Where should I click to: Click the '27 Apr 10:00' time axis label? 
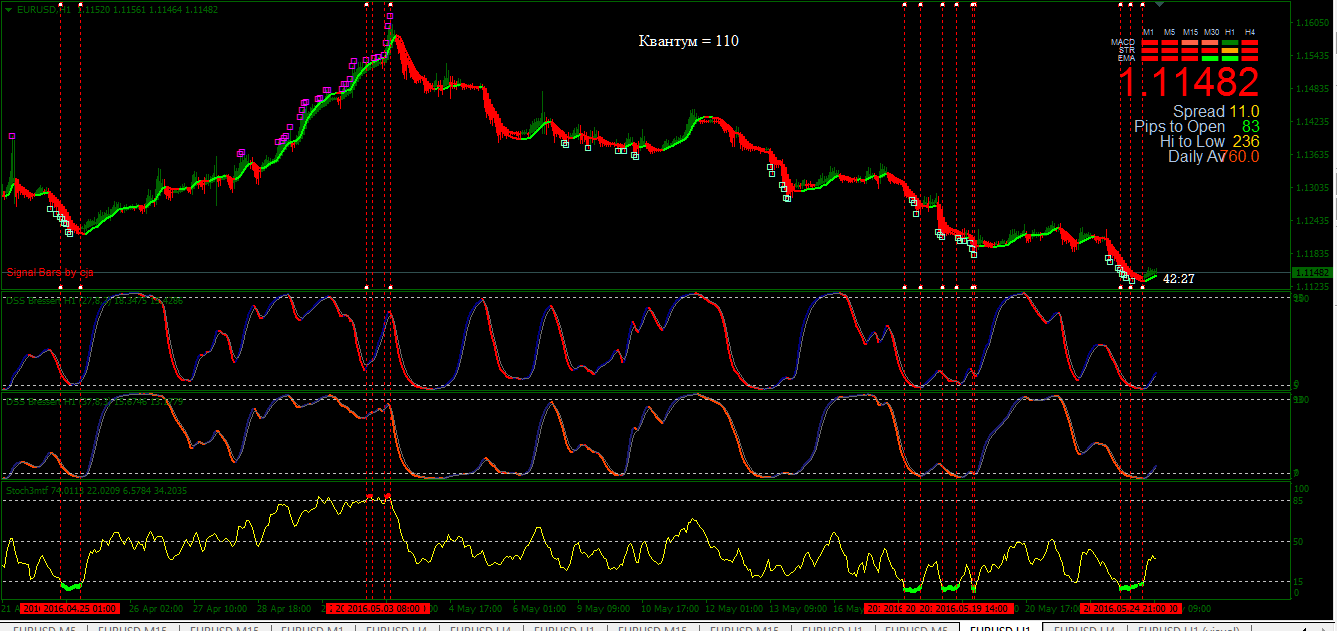(220, 608)
